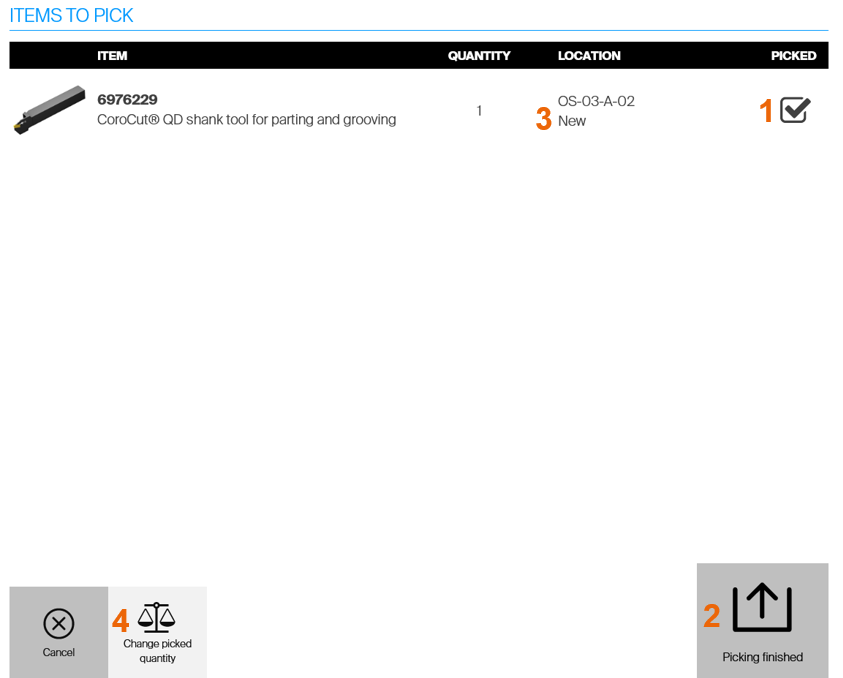843x678 pixels.
Task: Sort by the QUANTITY column header
Action: click(479, 56)
